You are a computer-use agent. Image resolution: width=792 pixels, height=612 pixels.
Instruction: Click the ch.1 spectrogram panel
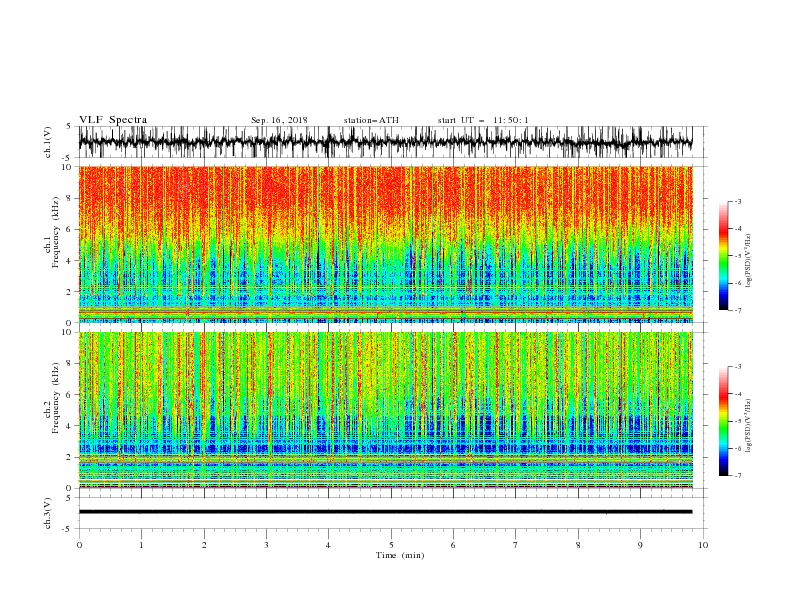pyautogui.click(x=385, y=244)
